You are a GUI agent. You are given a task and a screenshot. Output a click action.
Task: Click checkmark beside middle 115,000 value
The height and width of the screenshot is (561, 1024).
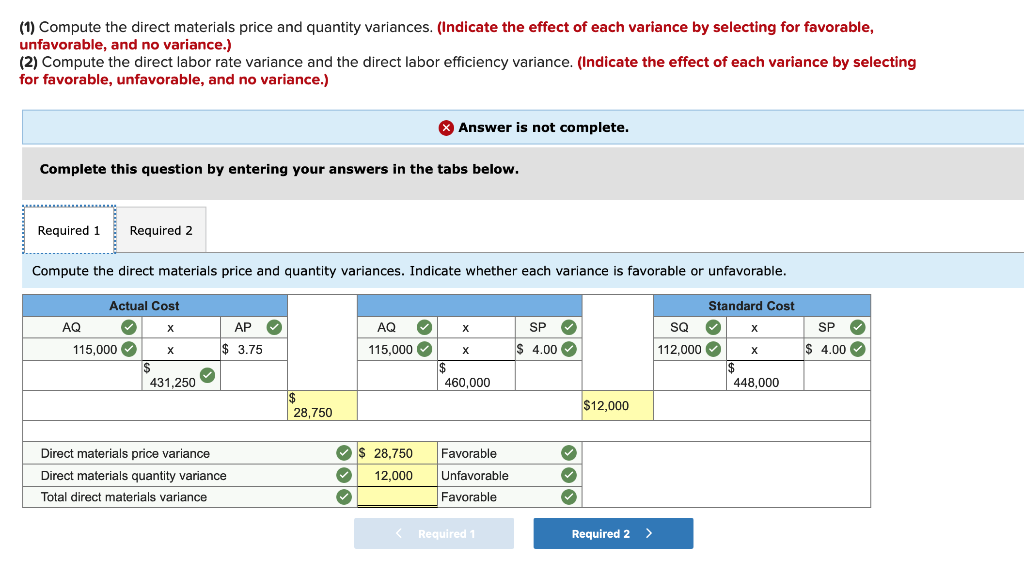click(424, 349)
